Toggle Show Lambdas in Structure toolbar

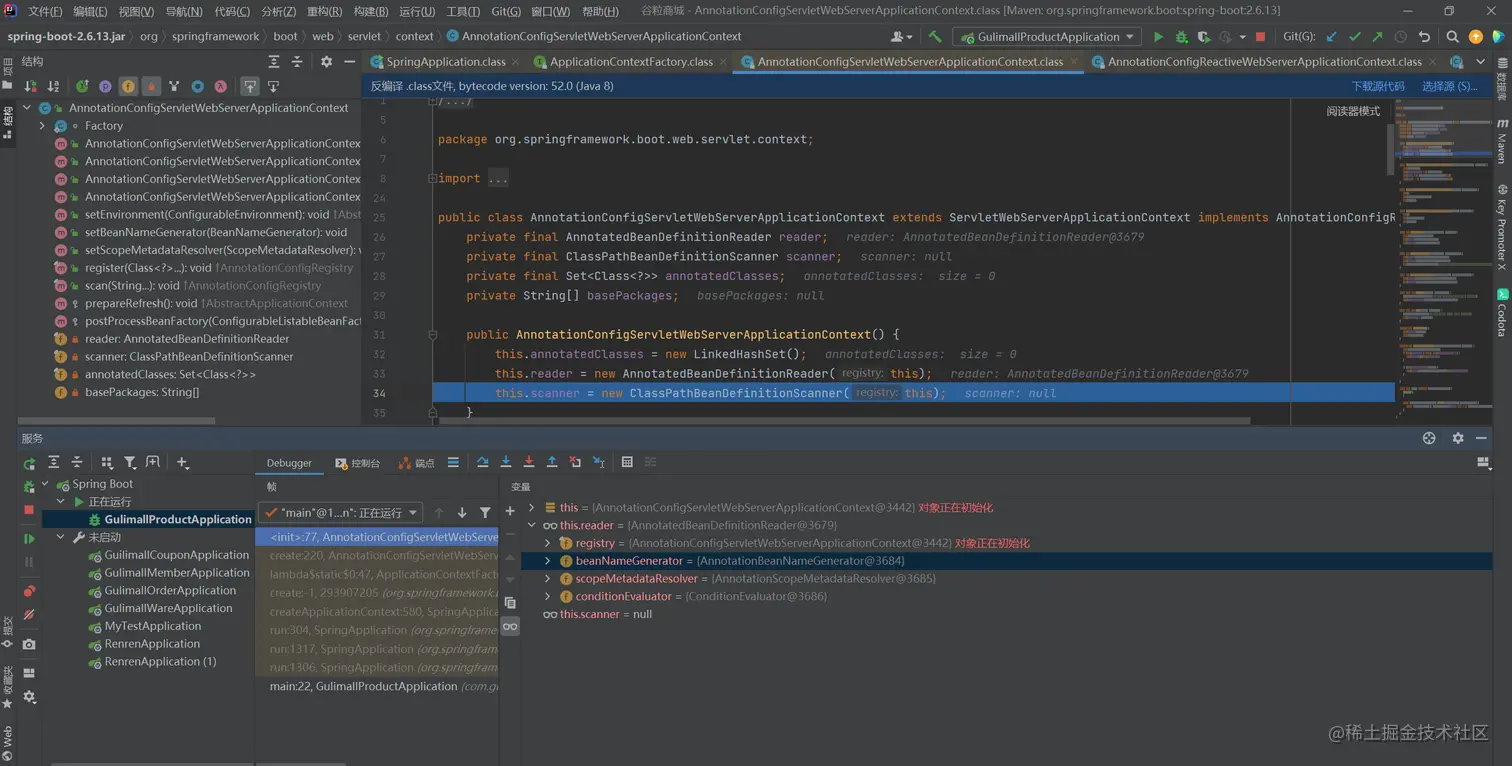pyautogui.click(x=220, y=87)
